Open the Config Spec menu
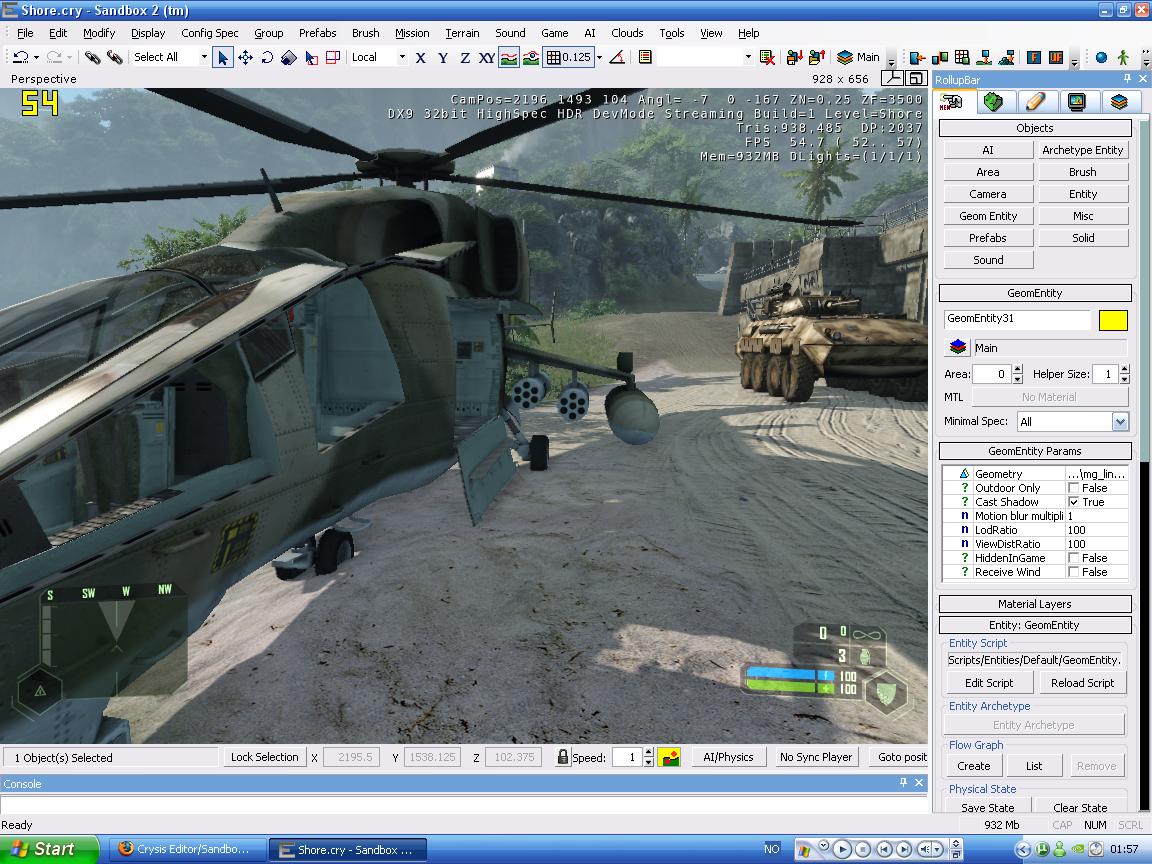The image size is (1152, 864). point(209,33)
